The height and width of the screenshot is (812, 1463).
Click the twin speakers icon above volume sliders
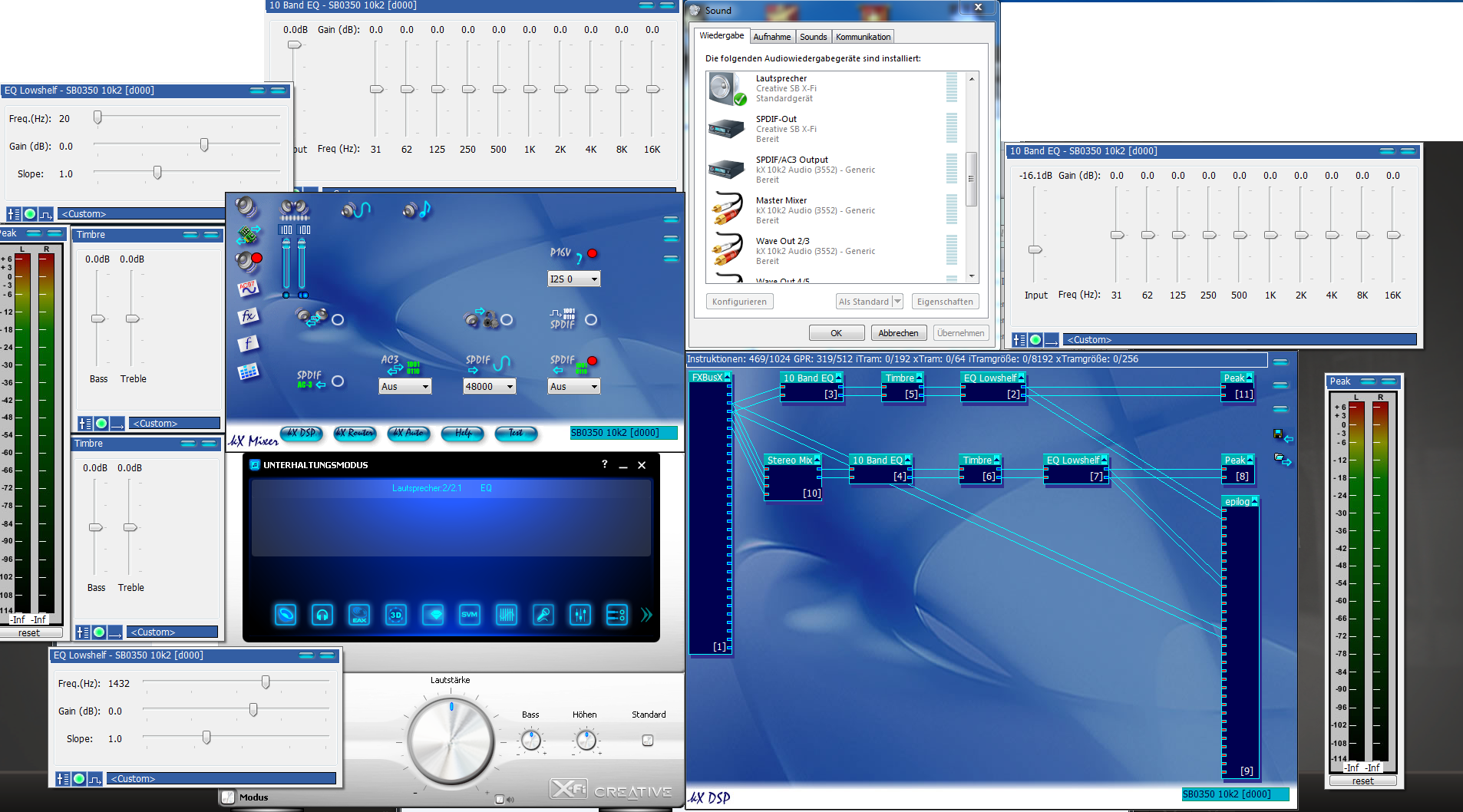click(x=295, y=209)
